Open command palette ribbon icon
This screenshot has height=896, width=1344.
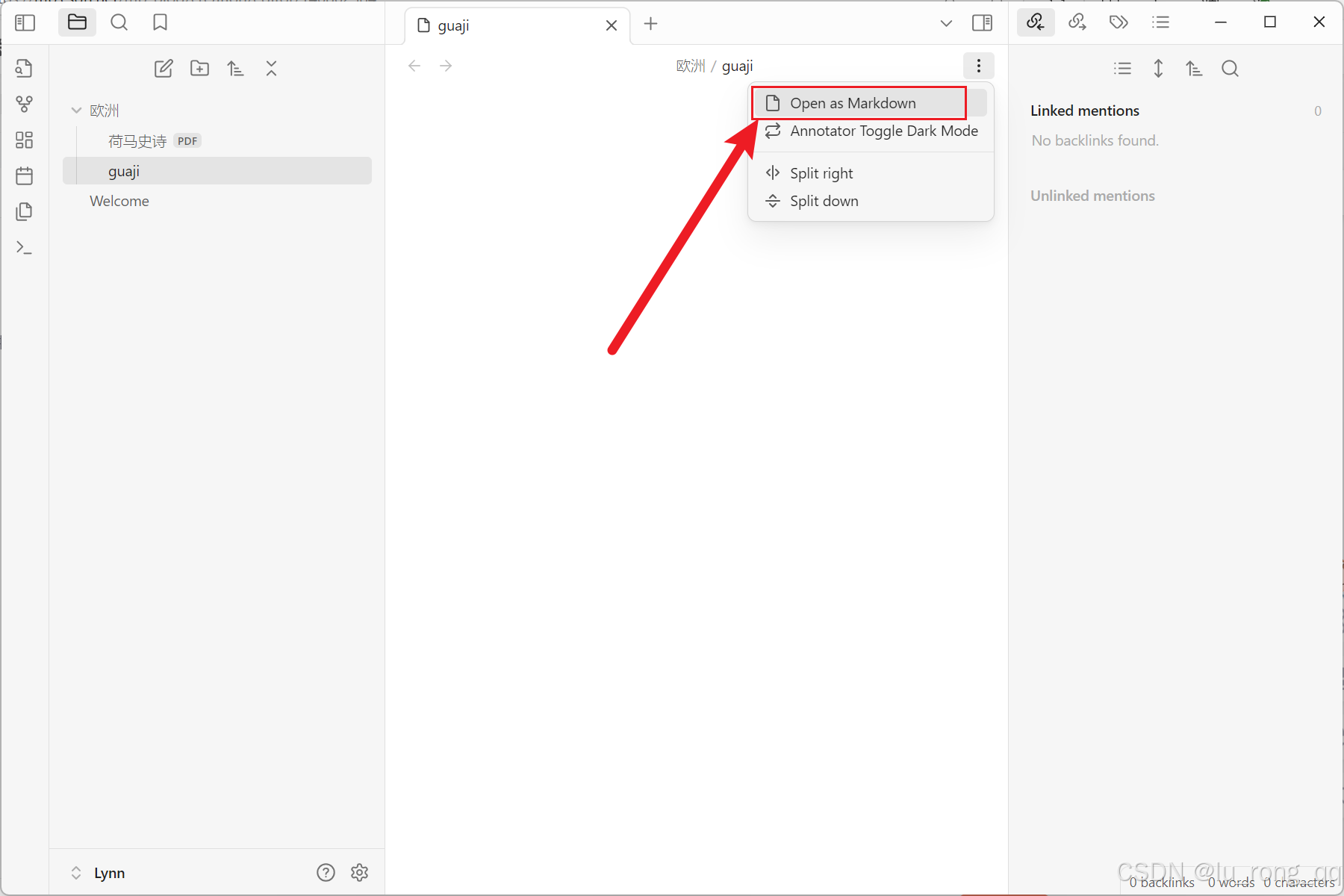pos(24,247)
